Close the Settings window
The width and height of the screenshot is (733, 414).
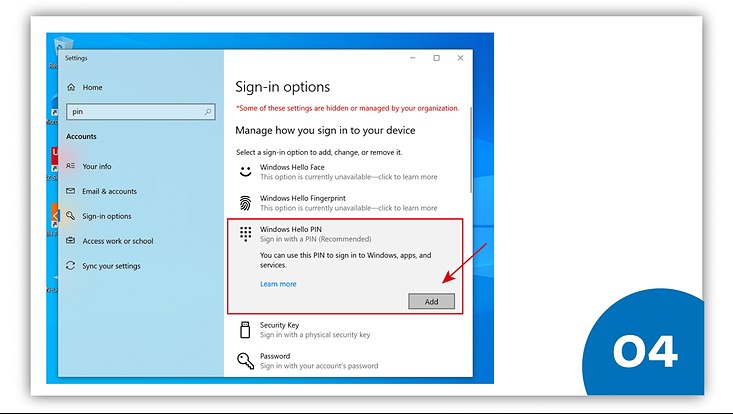(x=459, y=58)
